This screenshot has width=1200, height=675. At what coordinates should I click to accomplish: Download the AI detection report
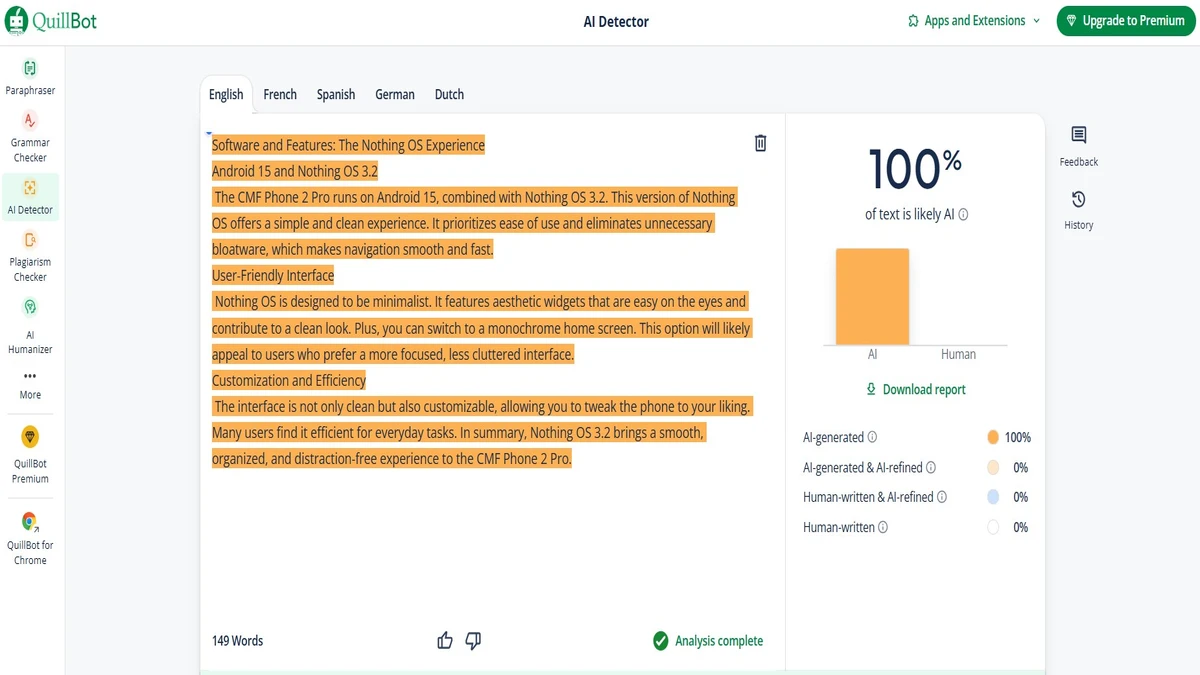pyautogui.click(x=916, y=389)
